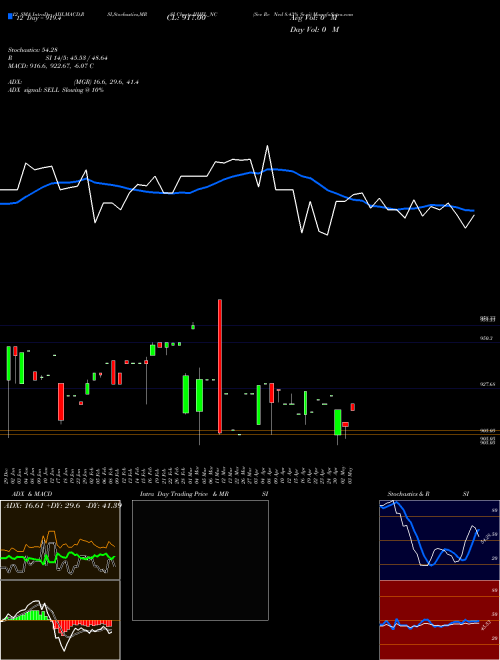Click the 'Intra Day Trading Price & MR' title
500x660 pixels.
[184, 494]
